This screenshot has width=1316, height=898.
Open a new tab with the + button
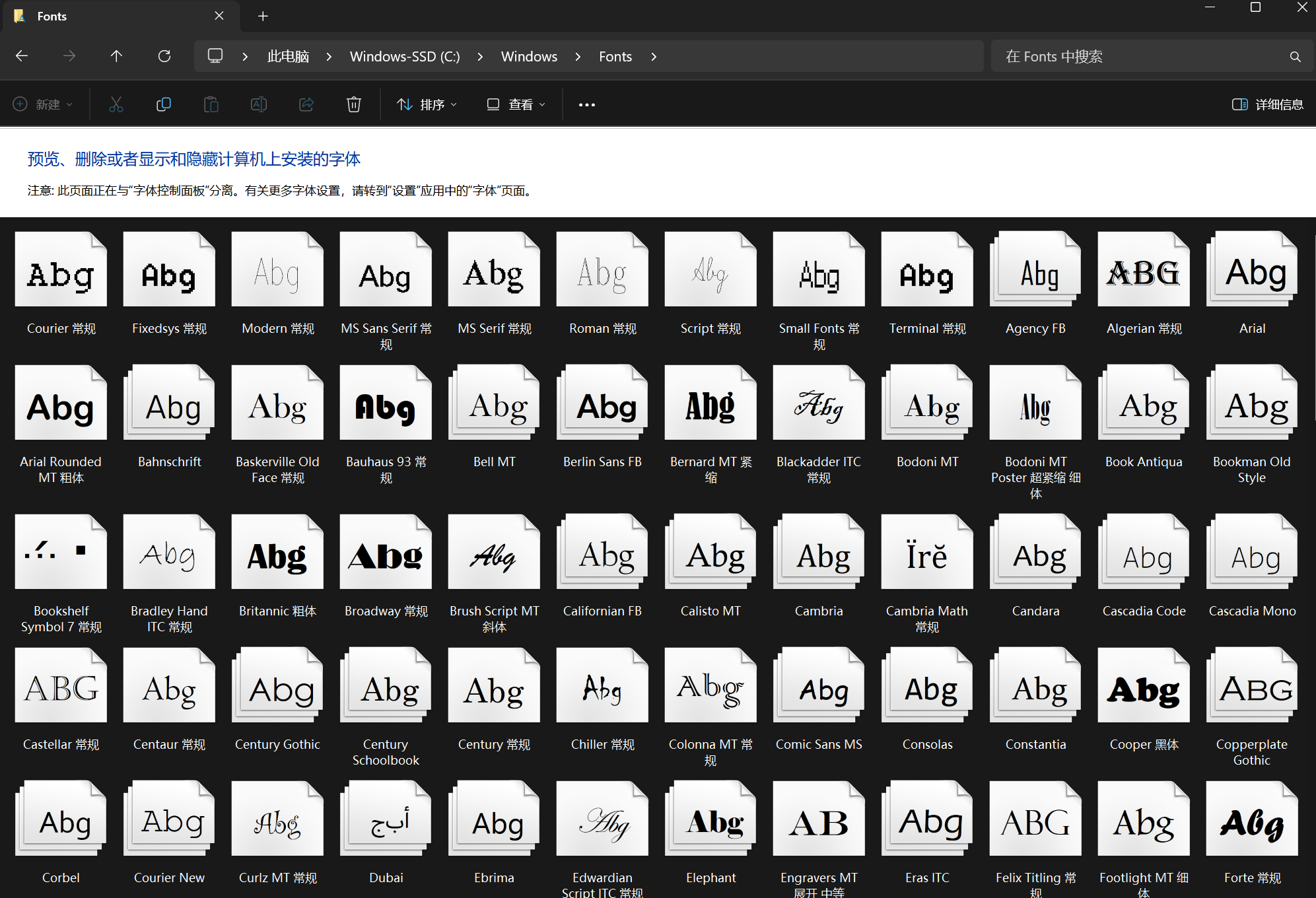(263, 16)
